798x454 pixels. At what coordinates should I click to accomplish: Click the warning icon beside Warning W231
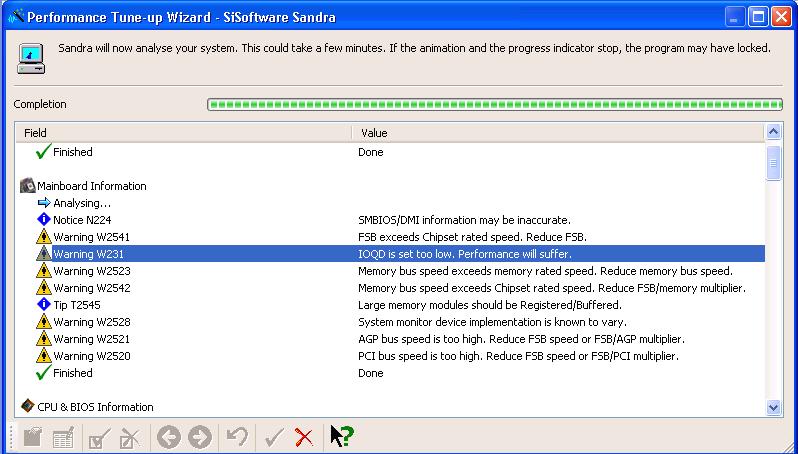pos(44,253)
